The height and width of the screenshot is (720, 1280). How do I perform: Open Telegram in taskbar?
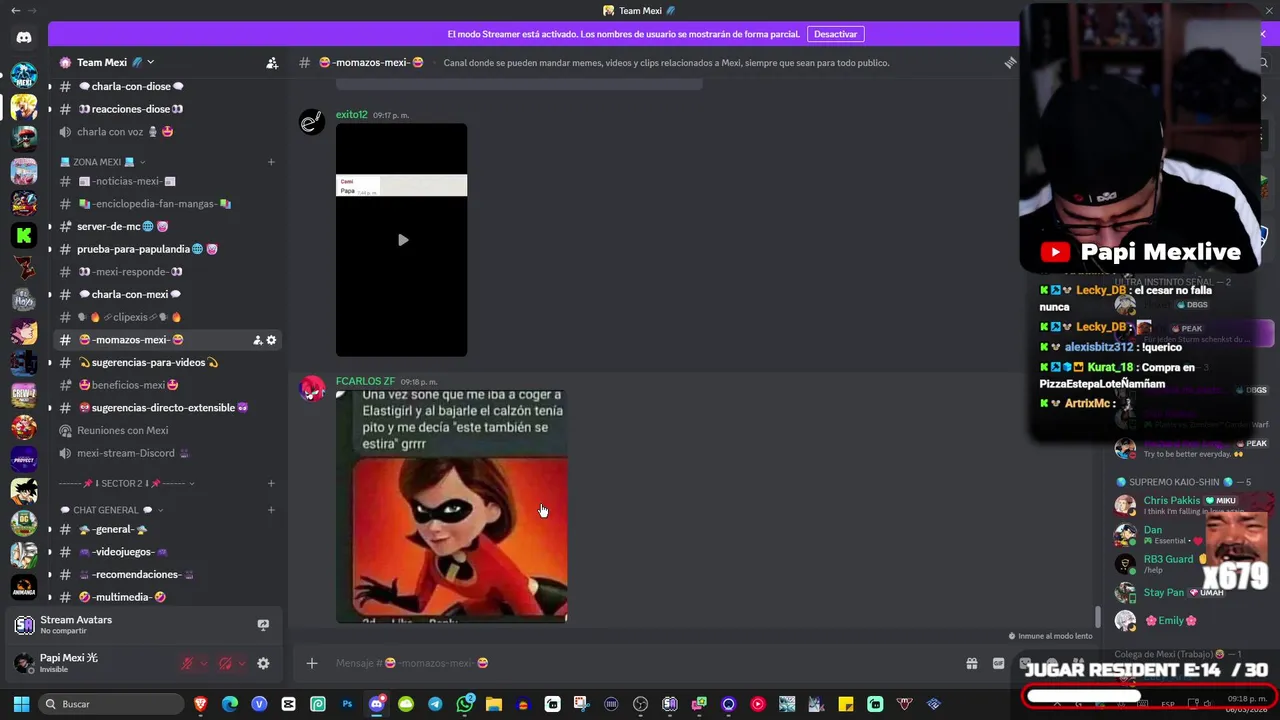tap(435, 704)
